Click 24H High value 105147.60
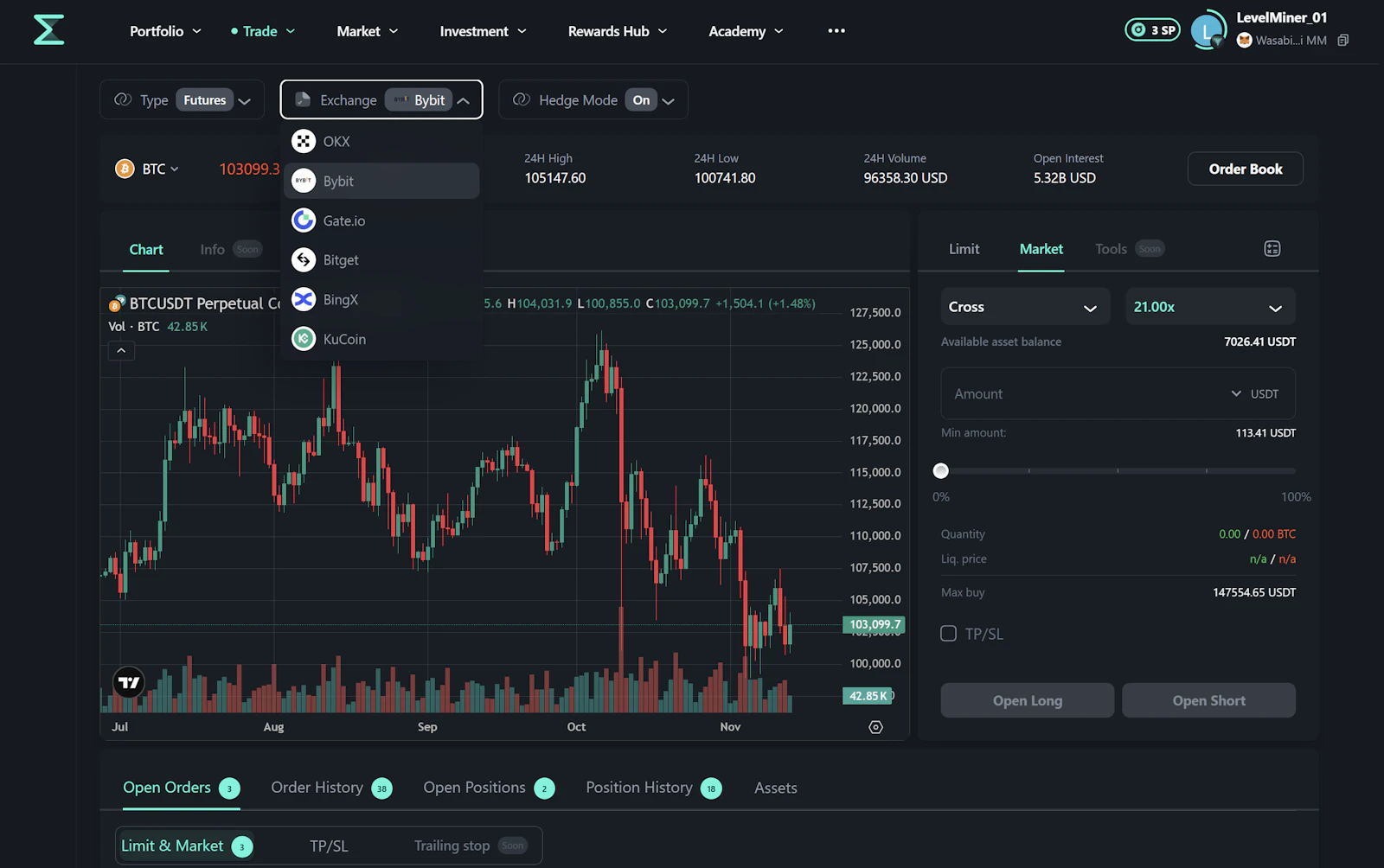This screenshot has height=868, width=1384. [554, 178]
